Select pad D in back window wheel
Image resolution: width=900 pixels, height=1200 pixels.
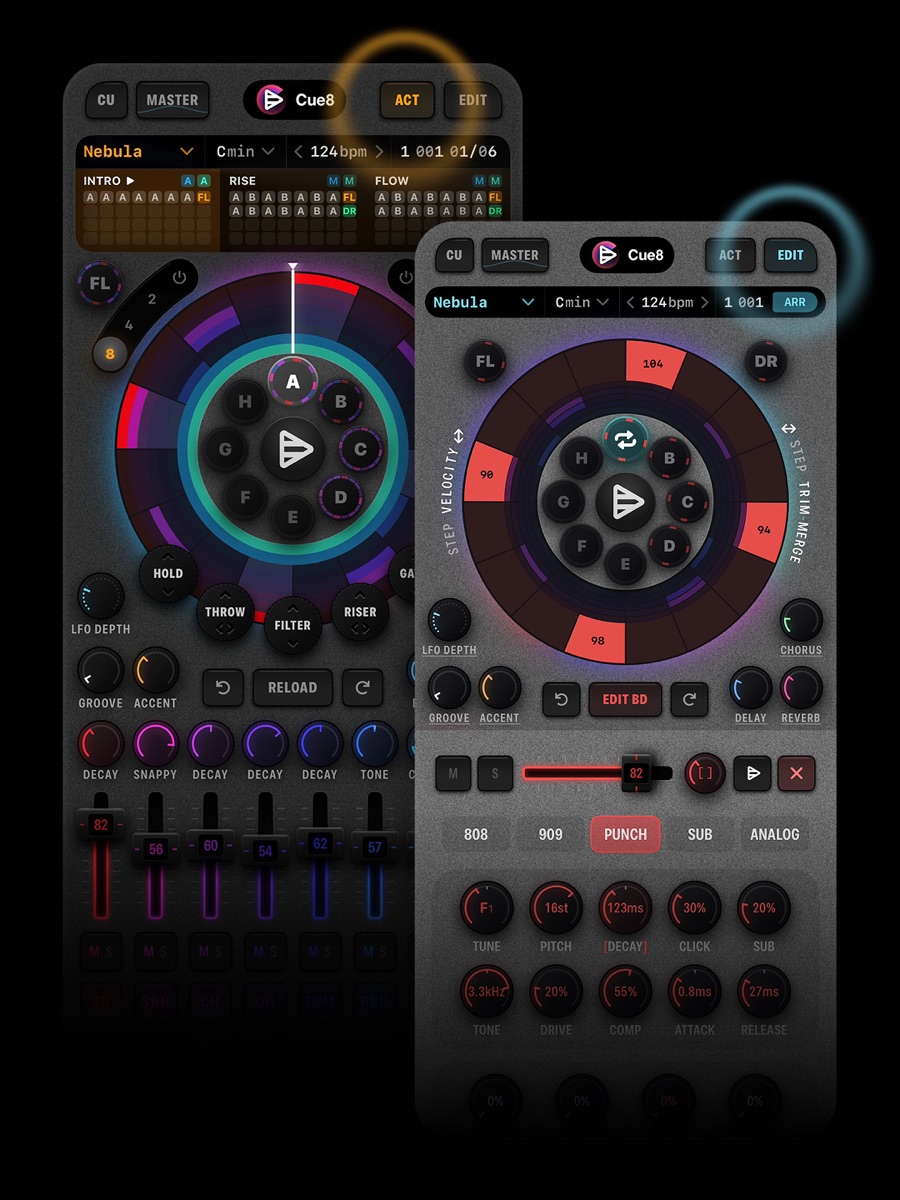341,497
